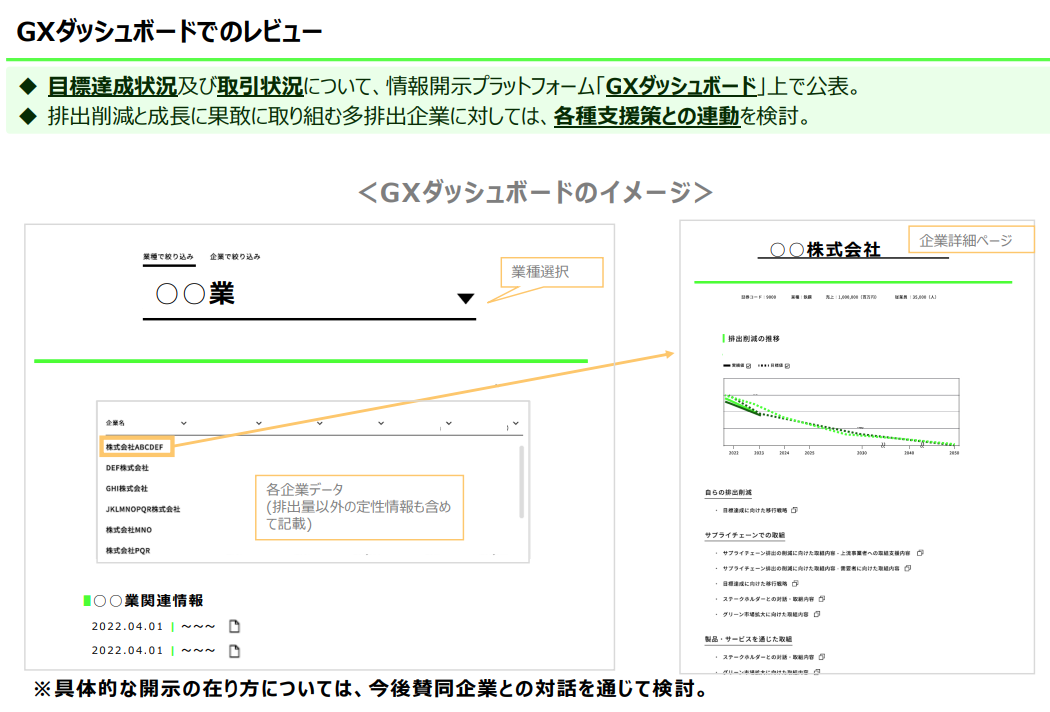1050x712 pixels.
Task: Click the popup icon beside ステークホルダーとの対話 under サプライチェーンでの取組
Action: tap(822, 599)
